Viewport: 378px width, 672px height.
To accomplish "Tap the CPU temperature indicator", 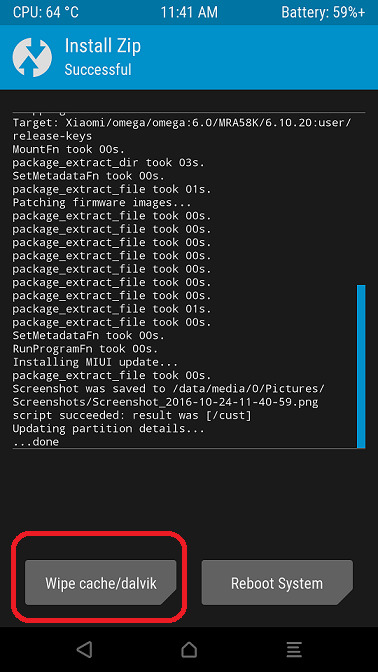I will [x=46, y=12].
